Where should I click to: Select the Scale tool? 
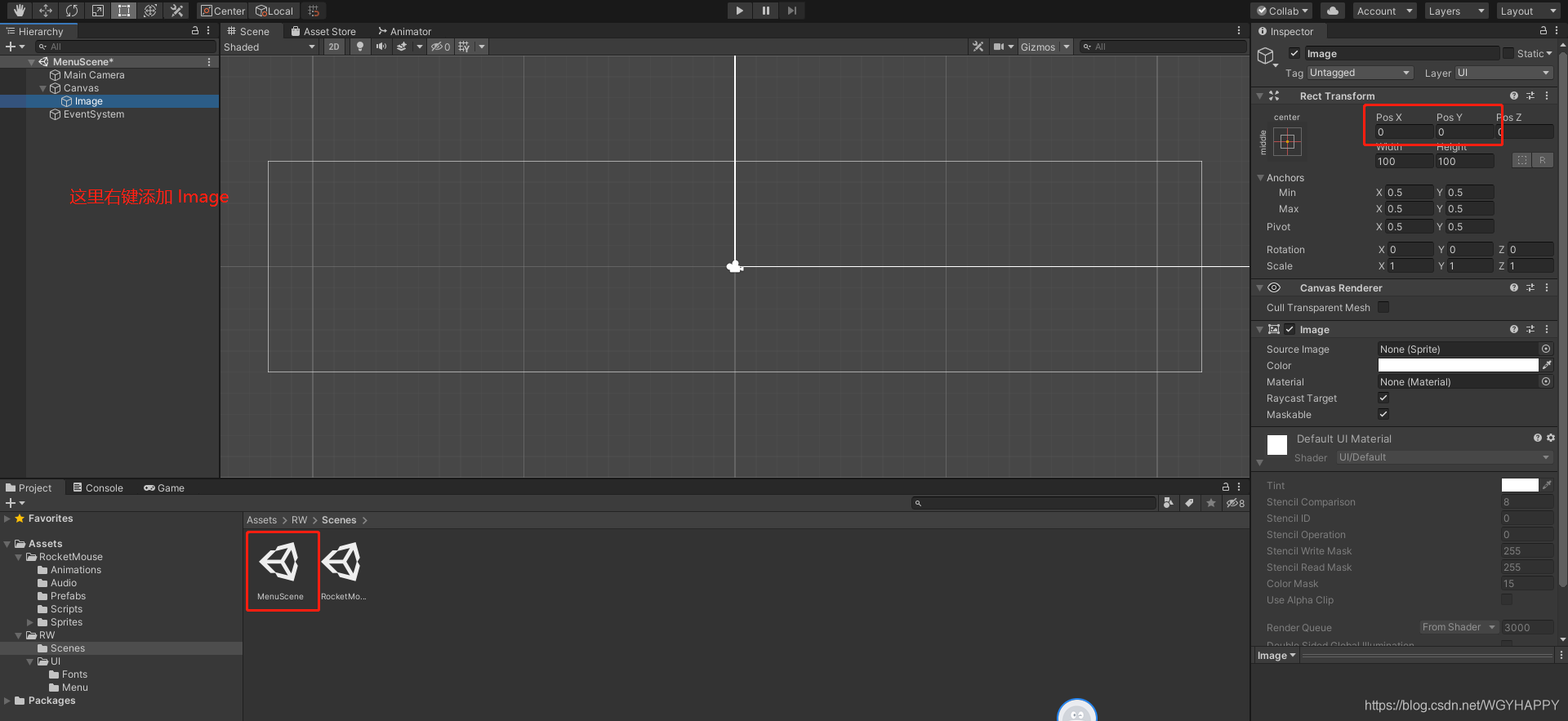point(98,11)
